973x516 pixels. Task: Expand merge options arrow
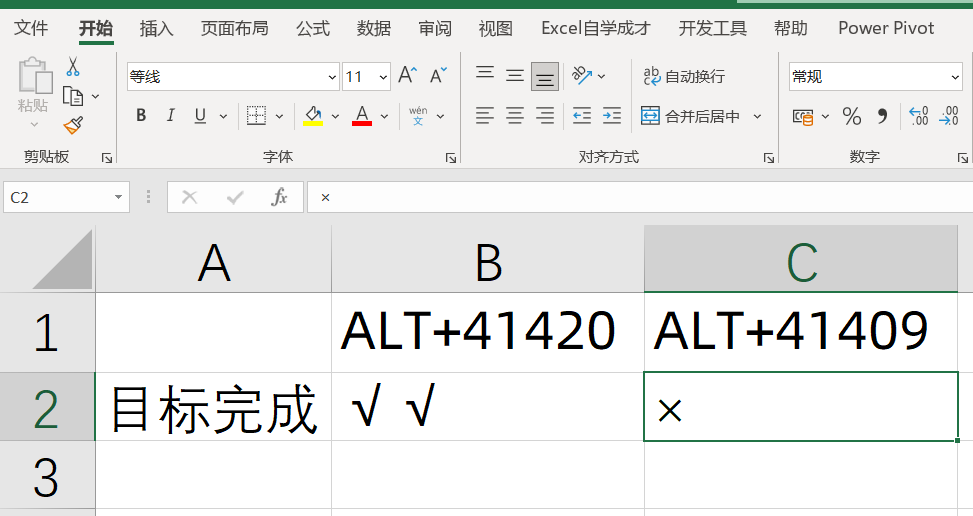click(757, 116)
